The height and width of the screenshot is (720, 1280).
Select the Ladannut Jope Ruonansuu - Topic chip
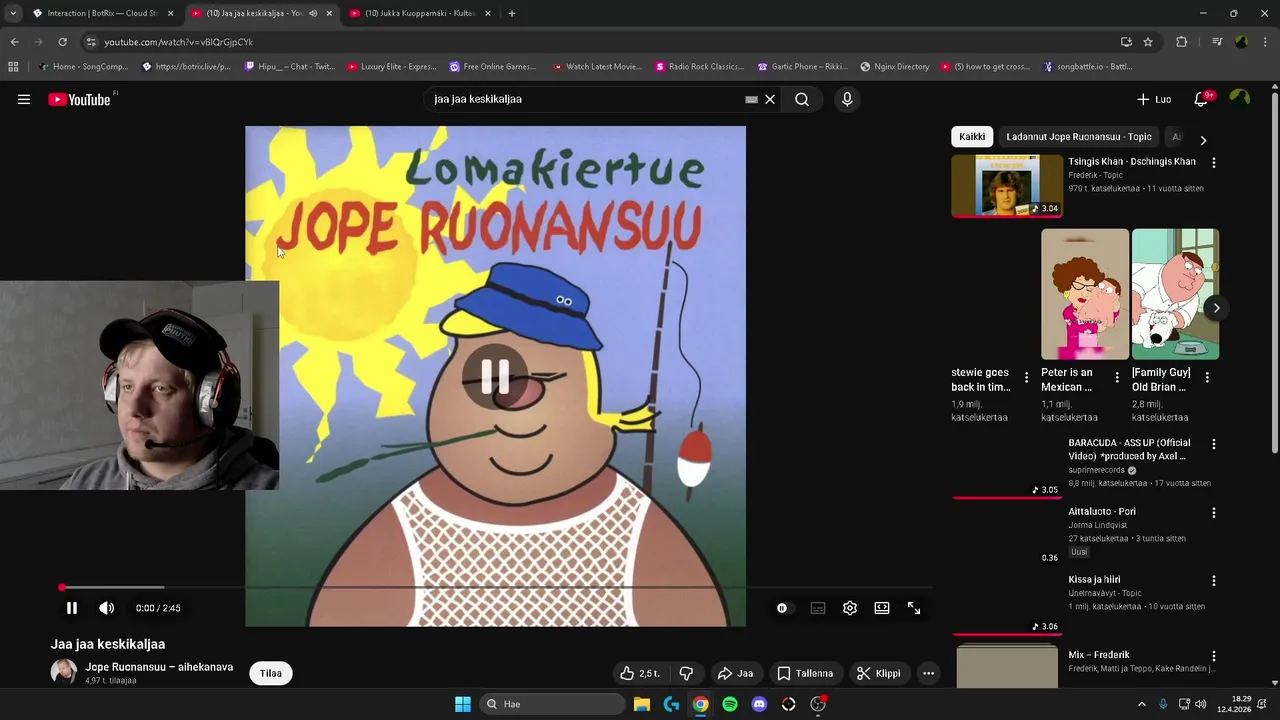[x=1079, y=137]
